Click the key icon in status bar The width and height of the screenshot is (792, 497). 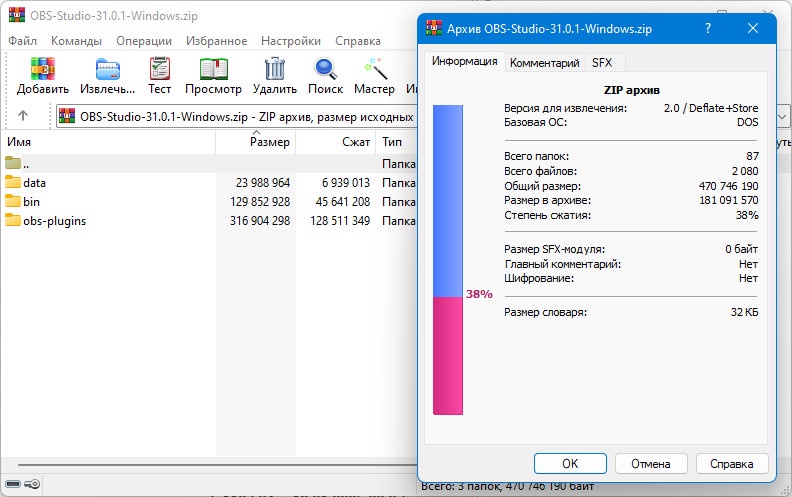(x=32, y=484)
